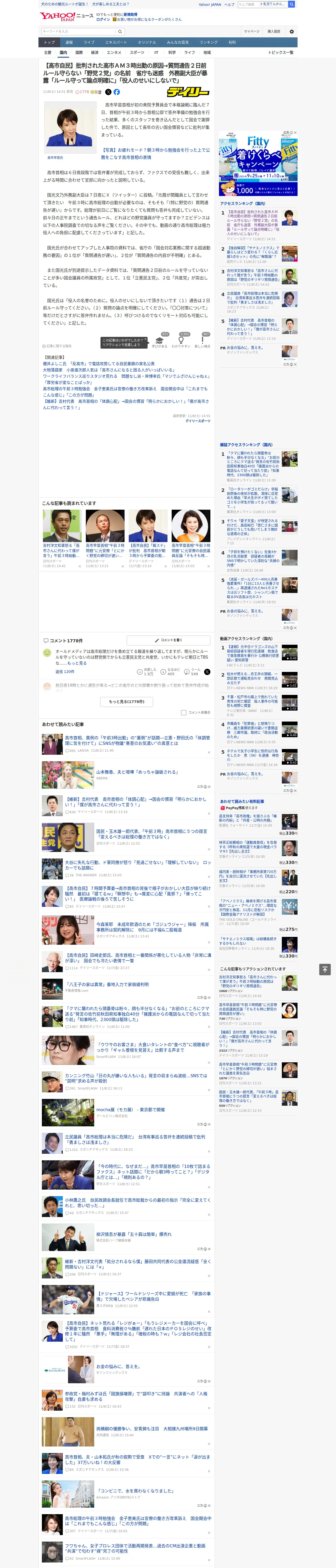Share article on Facebook icon
The image size is (336, 1568).
point(116,92)
